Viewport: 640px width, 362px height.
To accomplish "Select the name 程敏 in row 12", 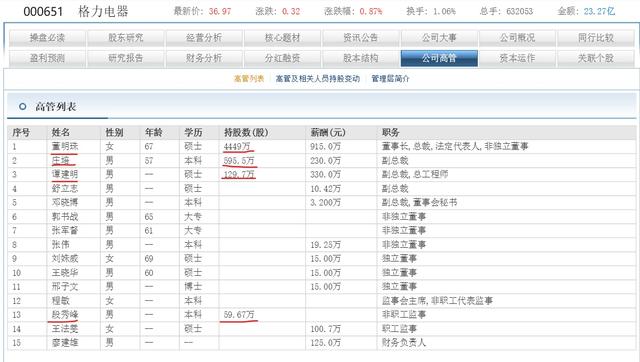I will point(60,301).
